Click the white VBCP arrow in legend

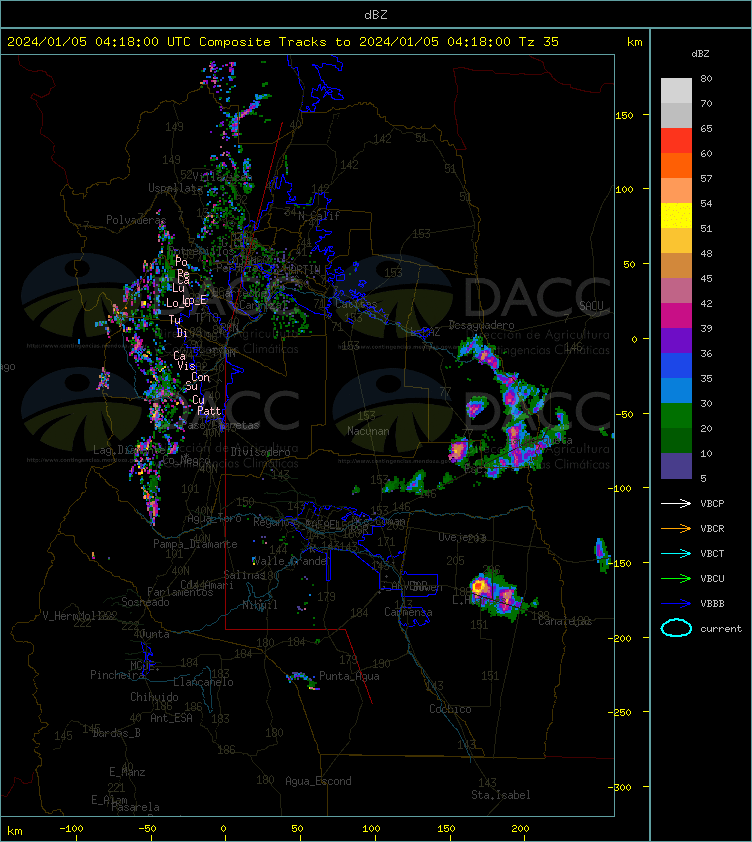coord(676,503)
